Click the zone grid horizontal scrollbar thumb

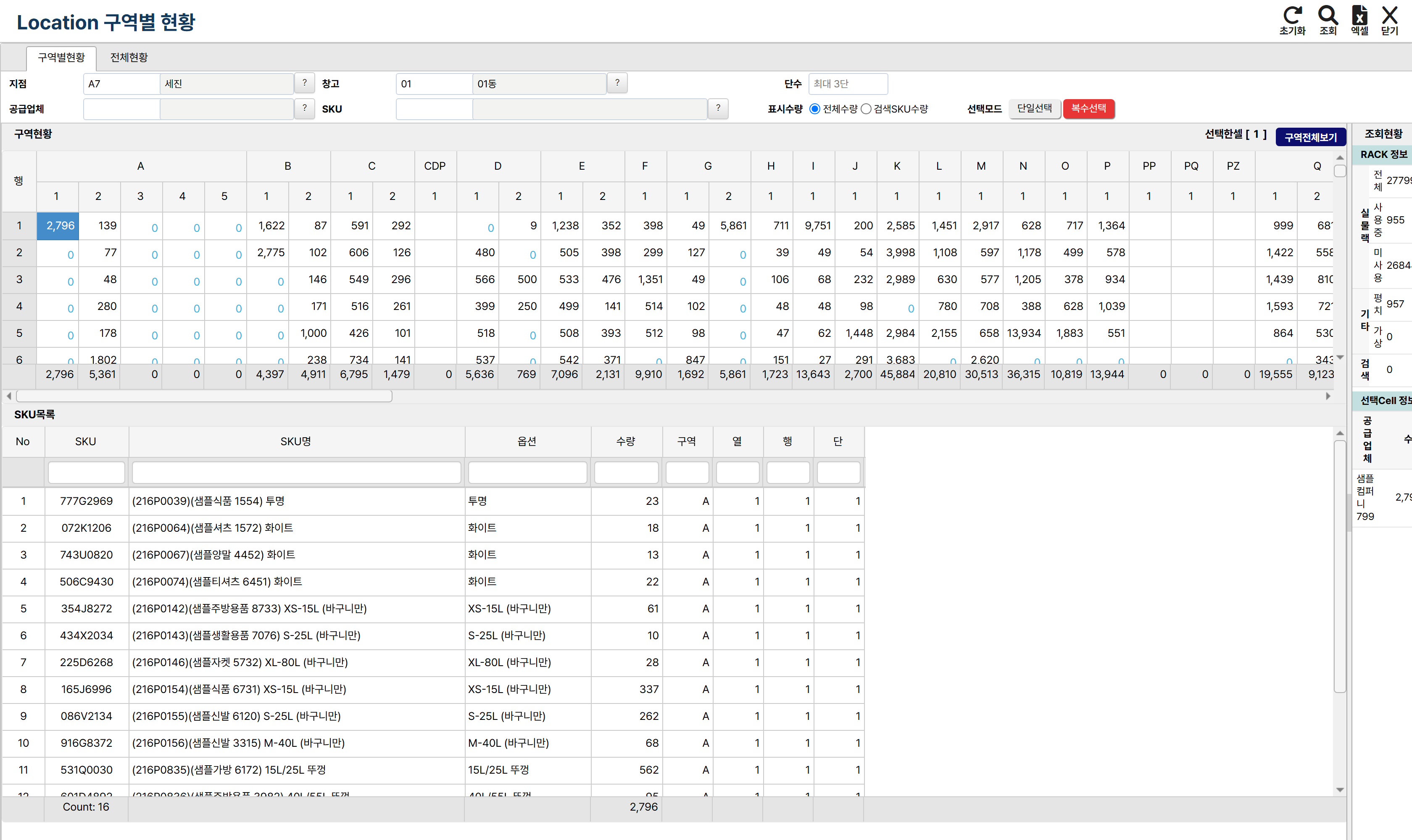pos(204,396)
